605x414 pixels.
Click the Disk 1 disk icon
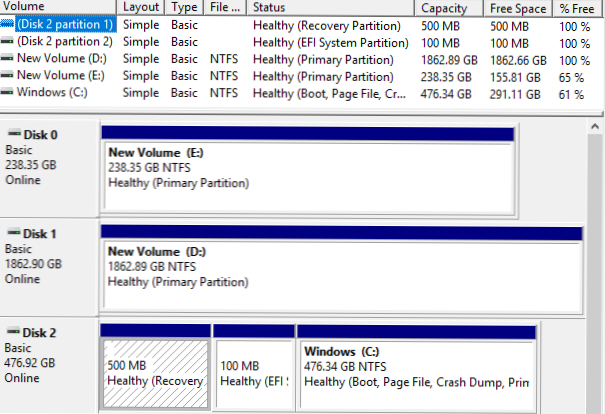(14, 233)
